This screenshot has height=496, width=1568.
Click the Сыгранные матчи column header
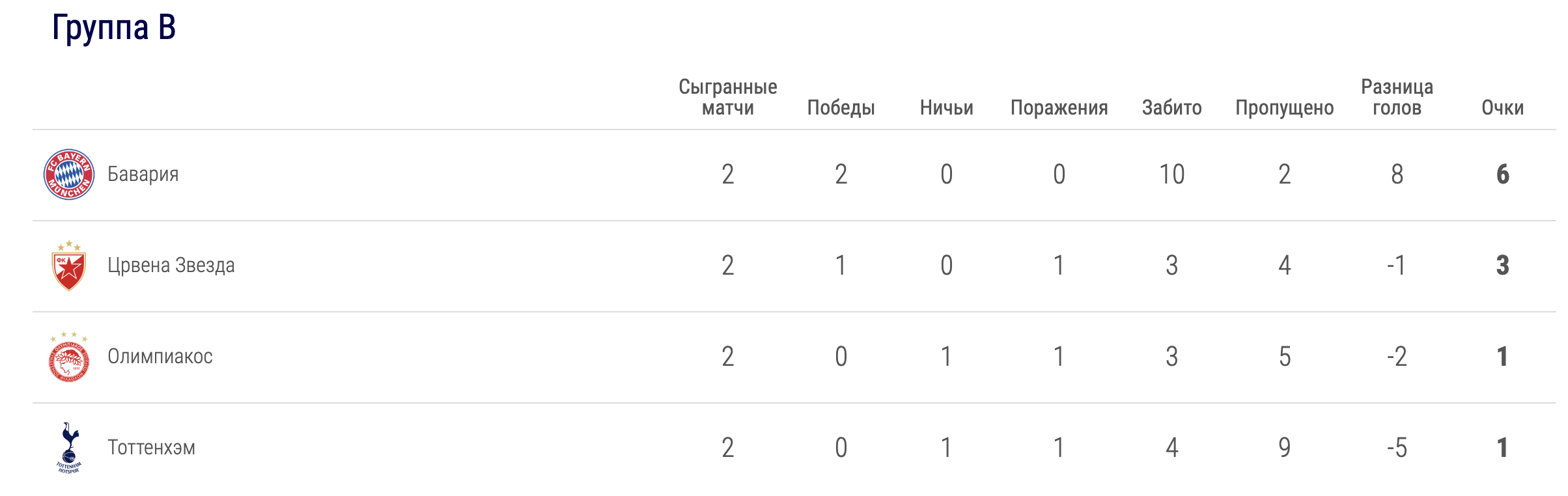(728, 97)
